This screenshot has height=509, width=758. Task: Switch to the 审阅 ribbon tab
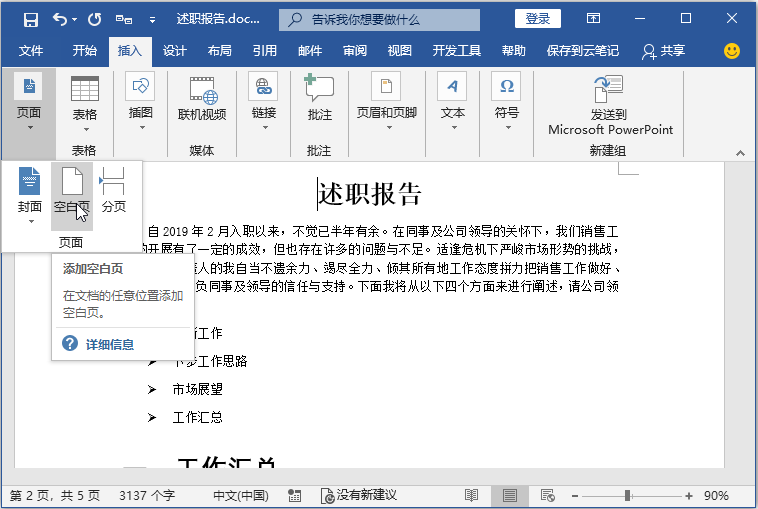pos(355,51)
